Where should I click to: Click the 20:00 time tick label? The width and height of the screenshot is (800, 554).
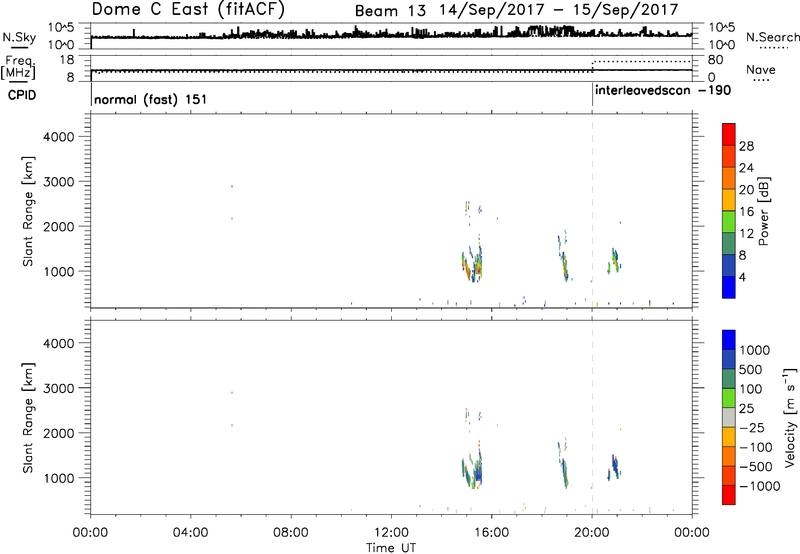click(x=591, y=533)
